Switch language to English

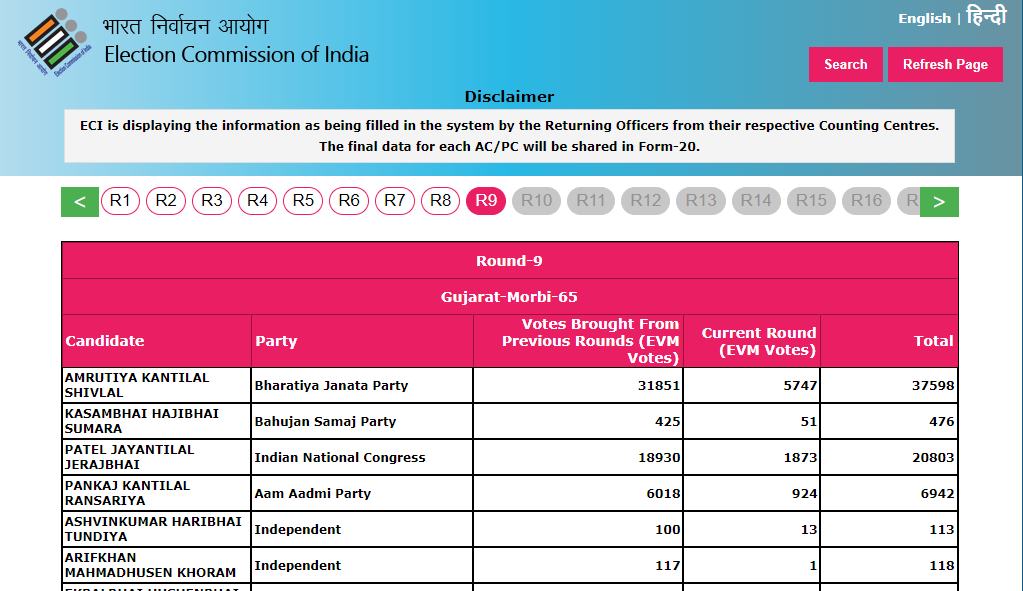[924, 18]
